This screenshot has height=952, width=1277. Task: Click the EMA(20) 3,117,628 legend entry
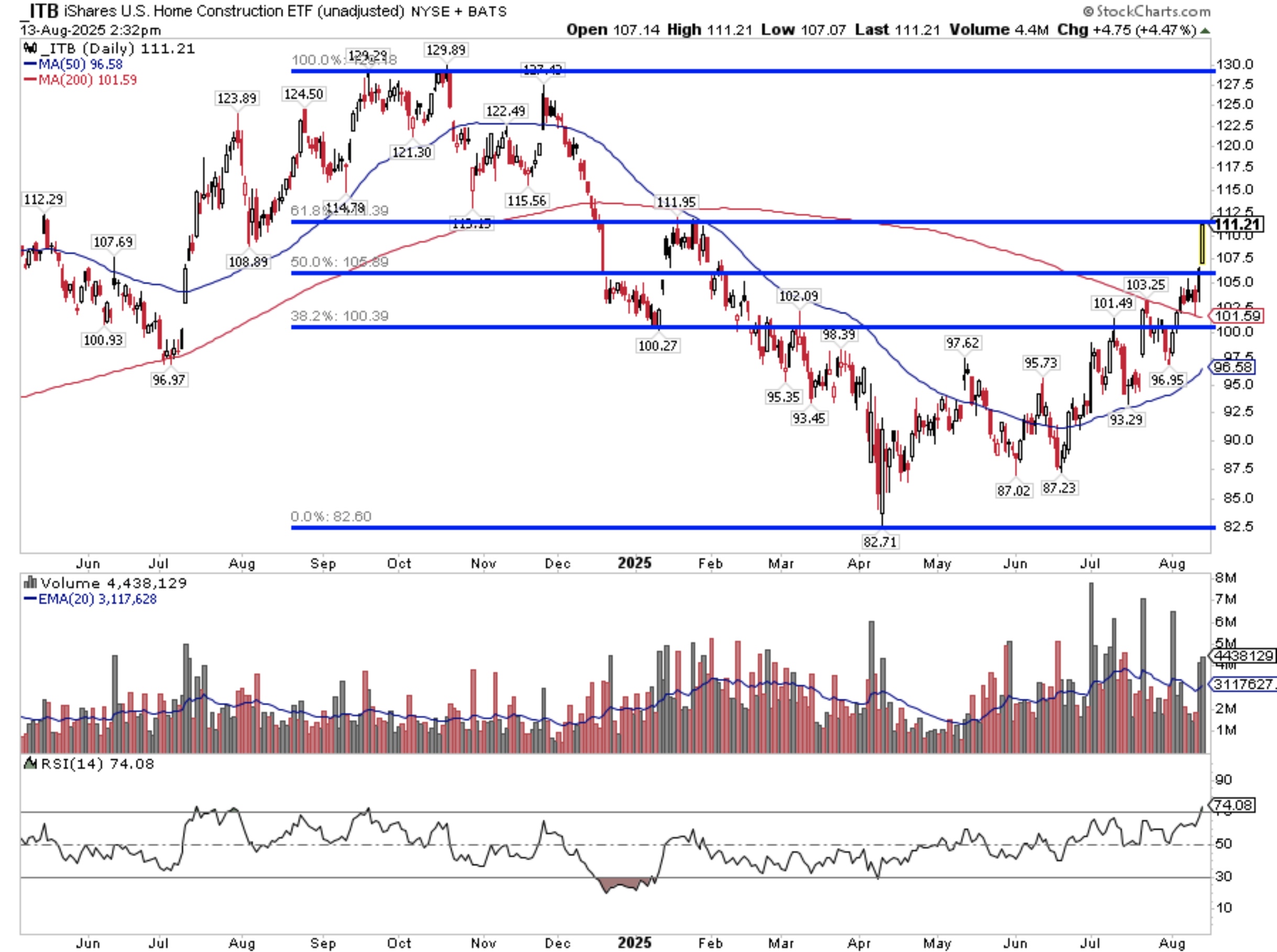(90, 599)
